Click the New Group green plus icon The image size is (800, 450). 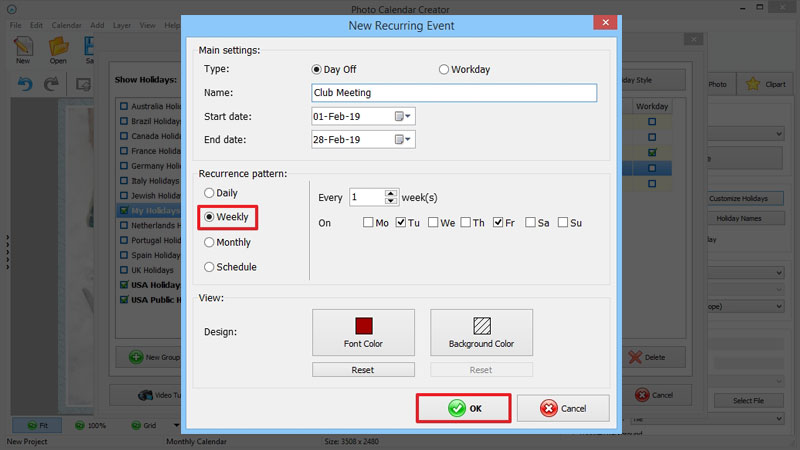click(136, 357)
